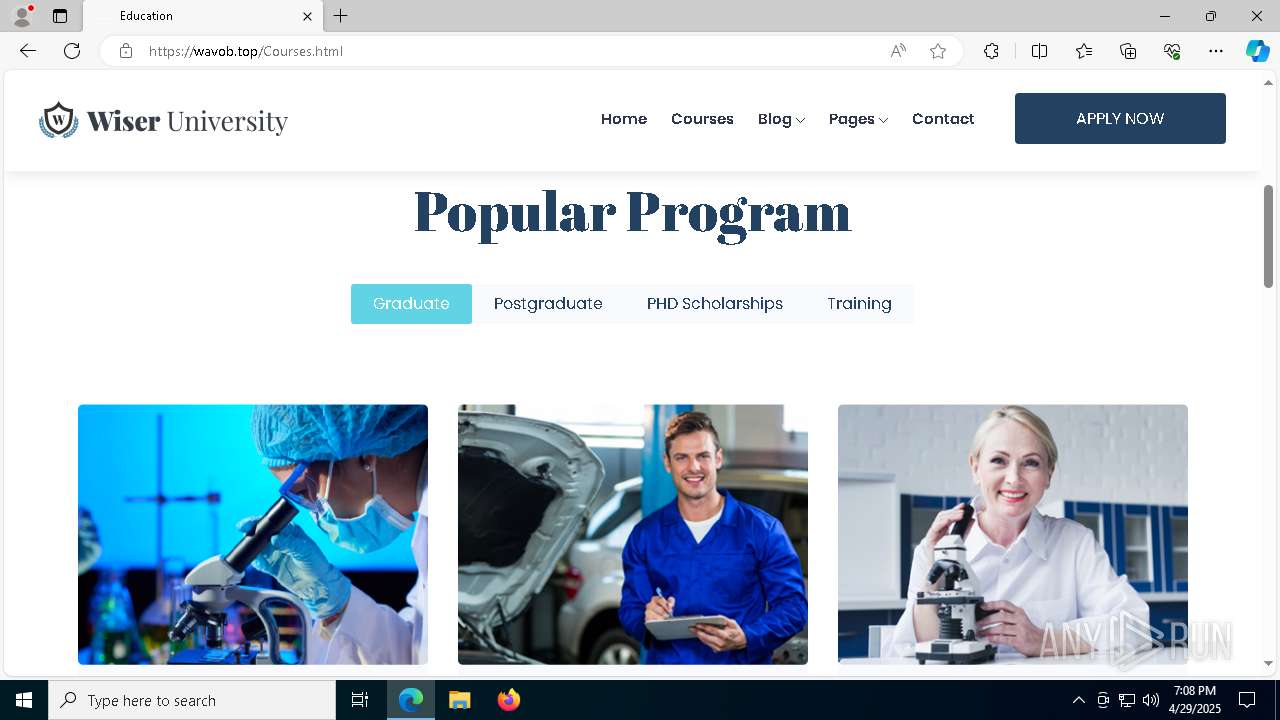The height and width of the screenshot is (720, 1280).
Task: Click the page vertical scrollbar thumb
Action: (1268, 237)
